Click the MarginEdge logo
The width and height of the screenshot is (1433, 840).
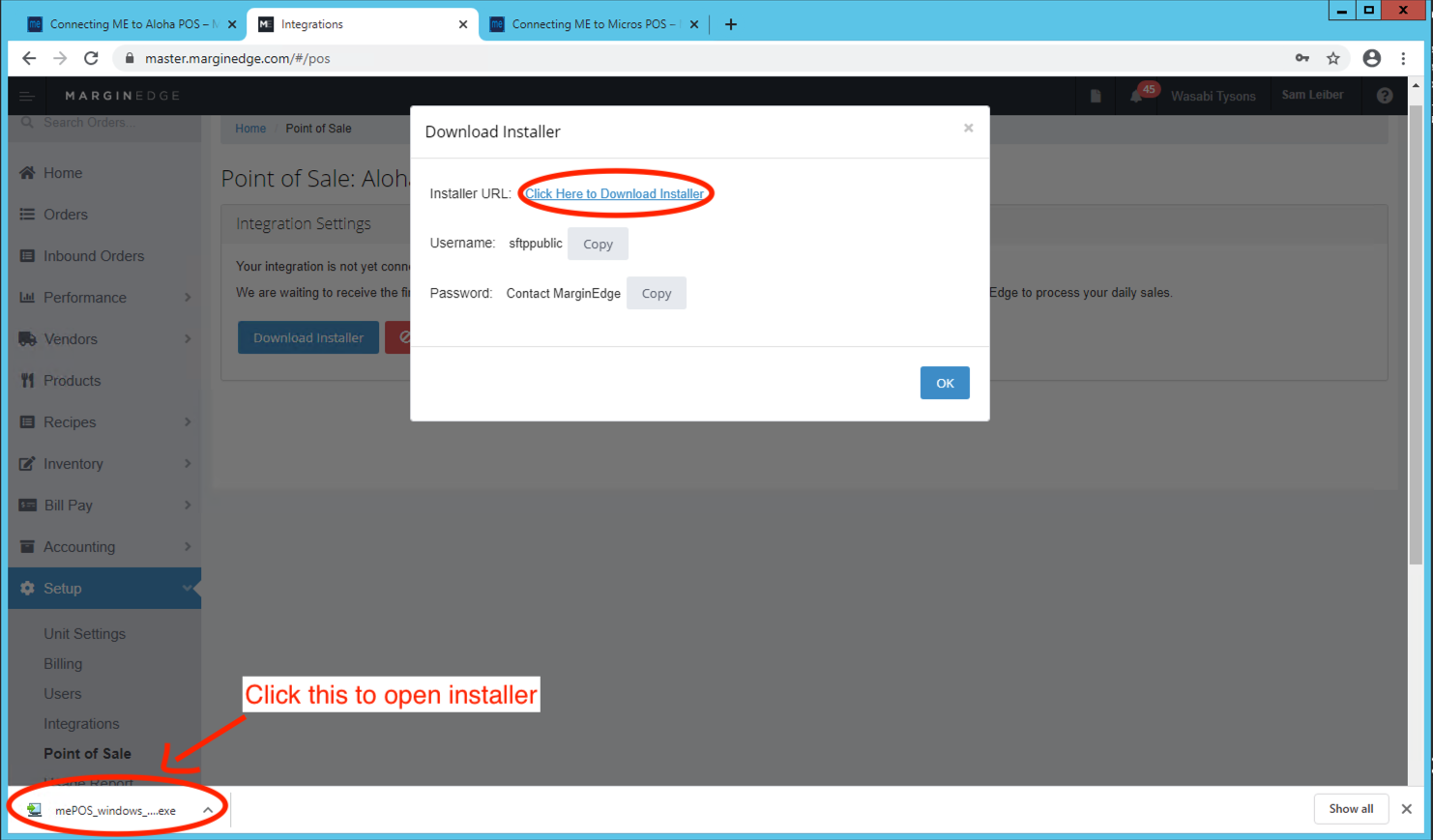point(122,96)
